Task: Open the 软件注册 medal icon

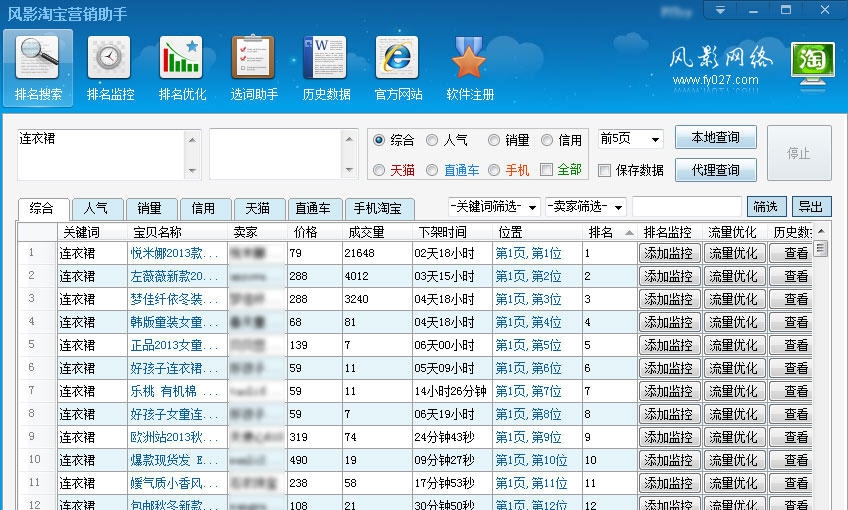Action: (x=469, y=58)
